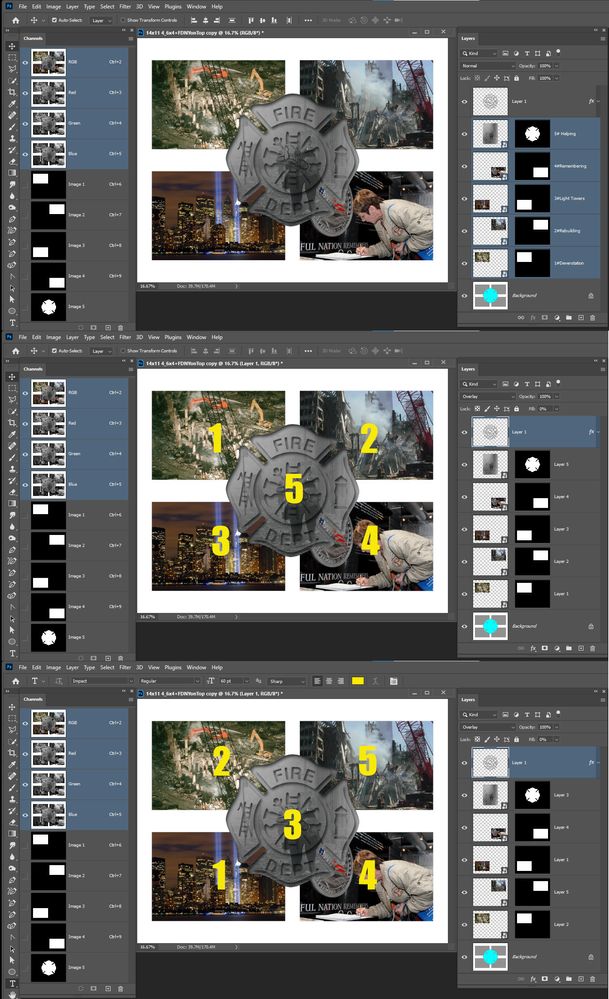The image size is (609, 999).
Task: Select the Brush tool in top window
Action: click(x=12, y=127)
